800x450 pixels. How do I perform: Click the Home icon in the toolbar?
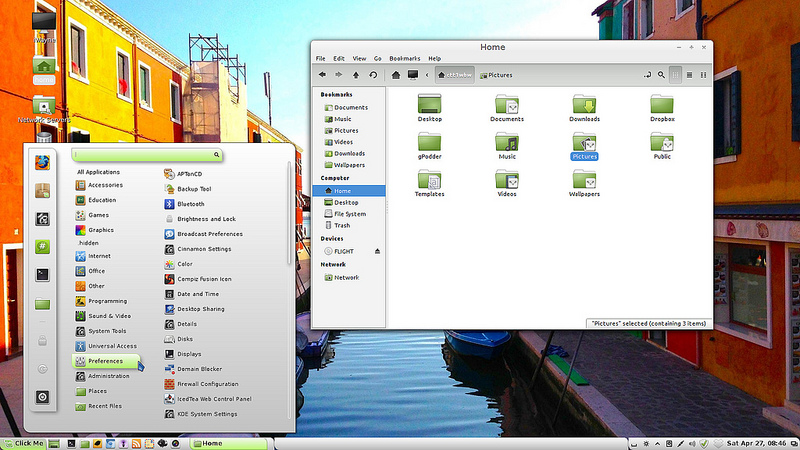[x=396, y=74]
